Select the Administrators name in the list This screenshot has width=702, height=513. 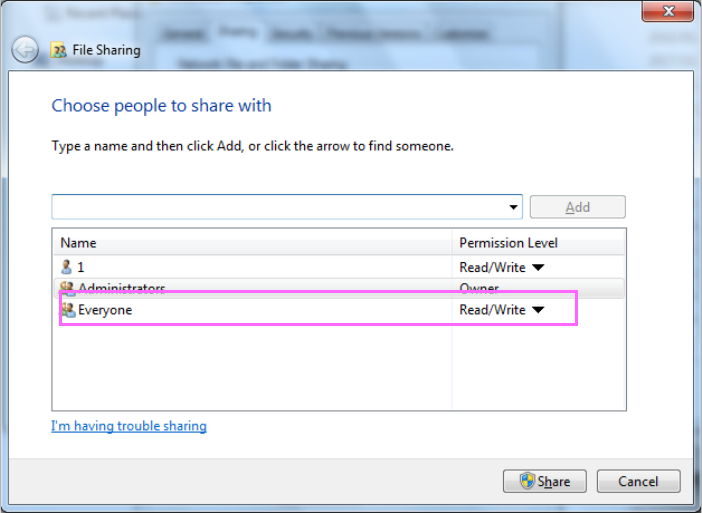pos(122,288)
